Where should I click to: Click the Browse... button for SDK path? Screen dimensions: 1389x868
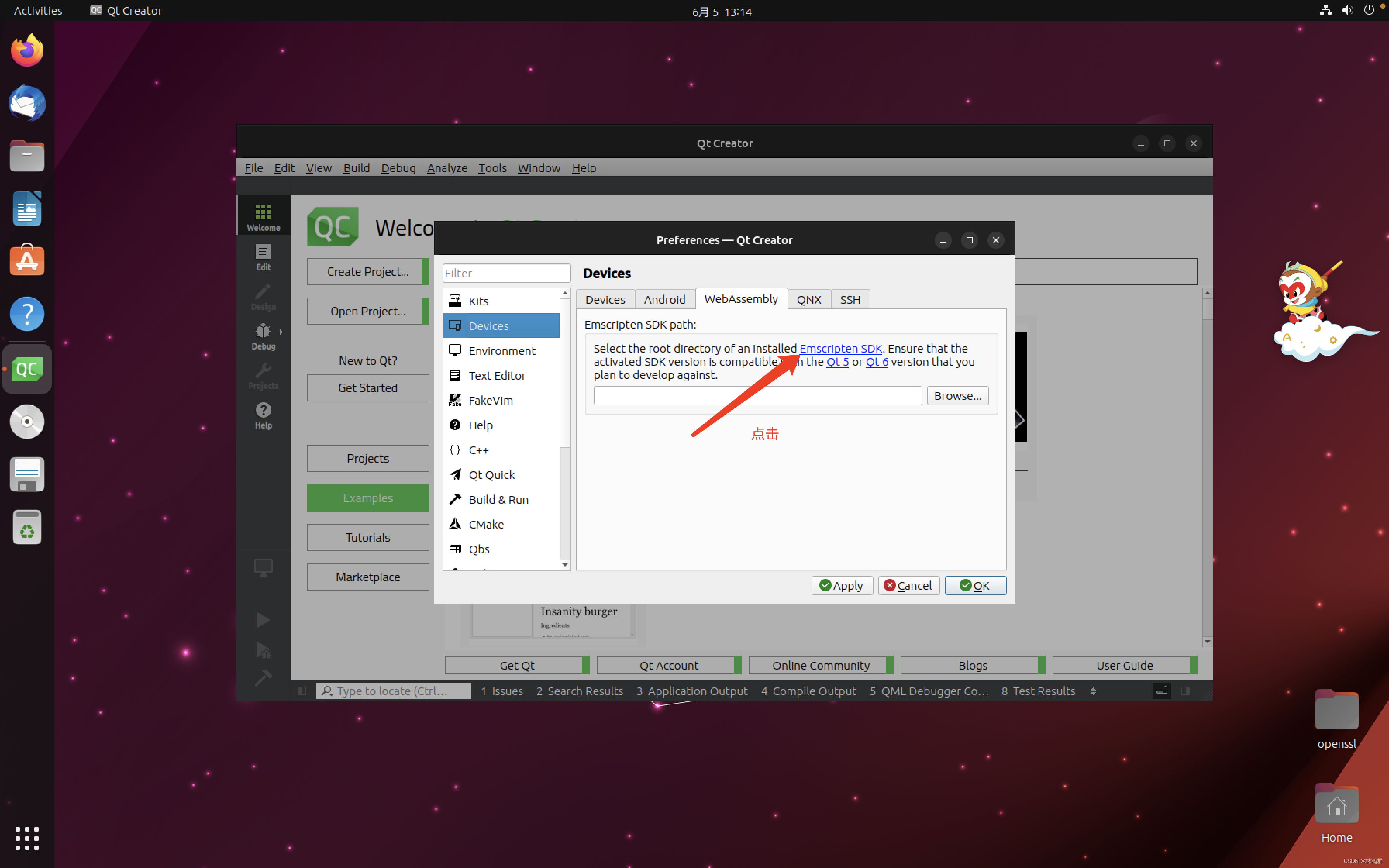click(x=957, y=396)
